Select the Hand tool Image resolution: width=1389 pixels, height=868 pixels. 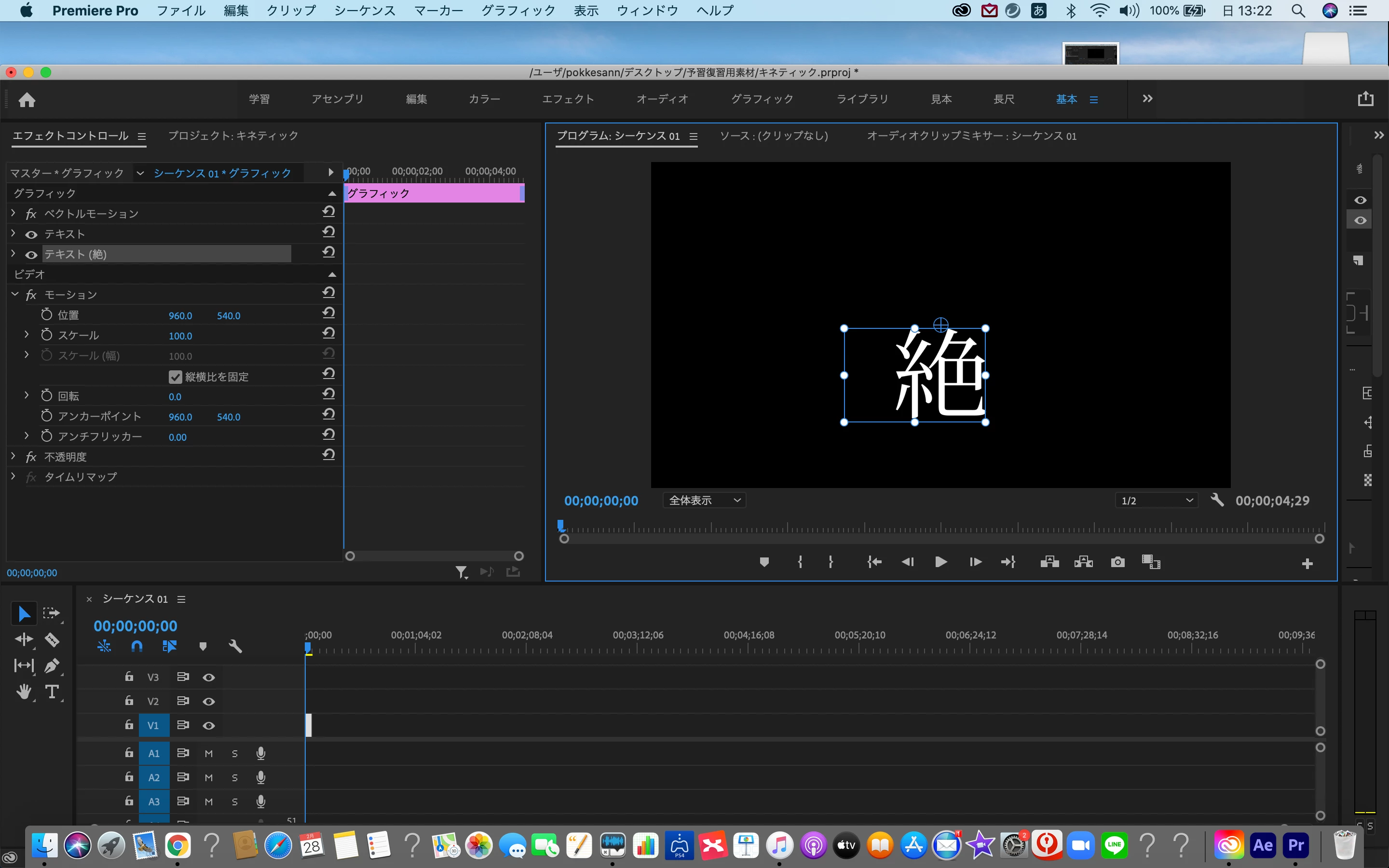(x=24, y=692)
